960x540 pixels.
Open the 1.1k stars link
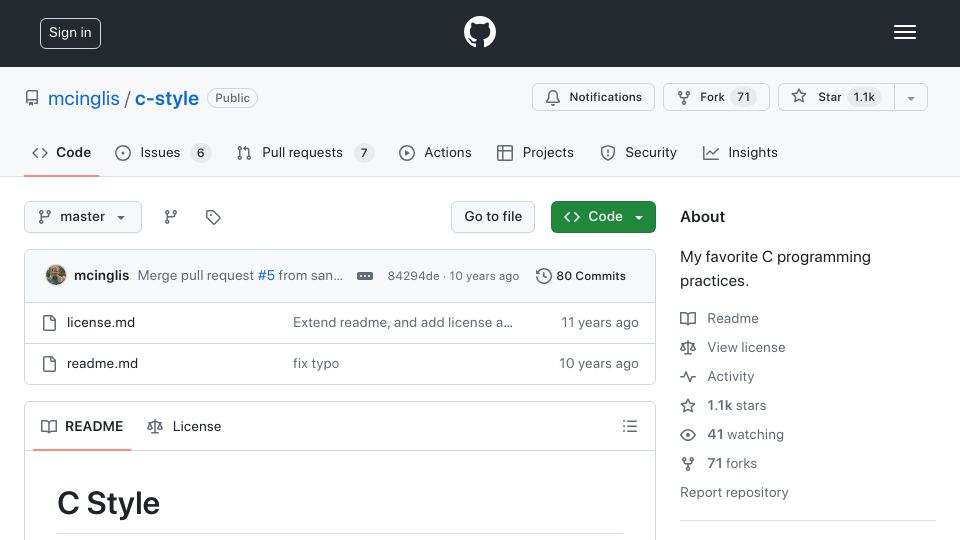point(723,405)
